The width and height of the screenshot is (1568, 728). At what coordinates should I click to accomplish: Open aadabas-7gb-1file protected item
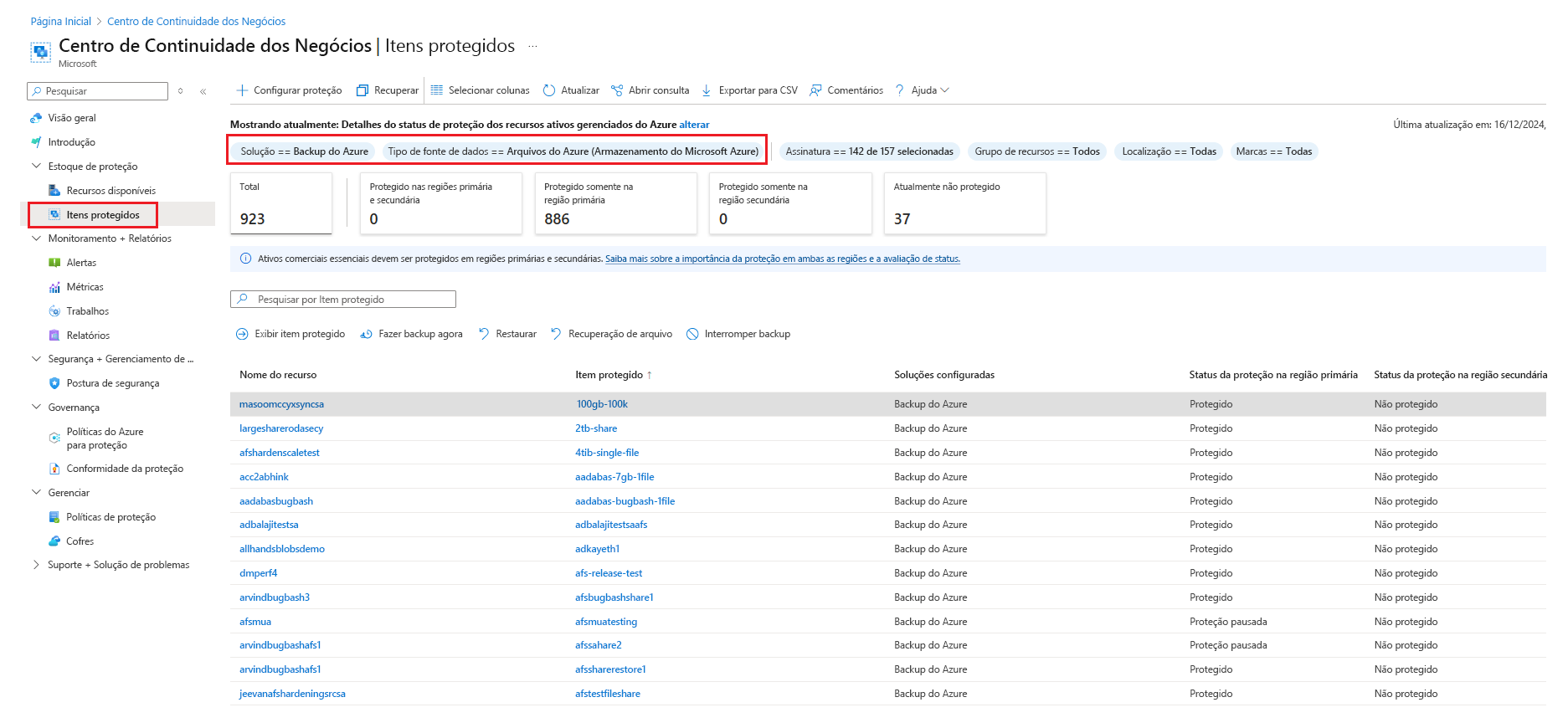pyautogui.click(x=614, y=477)
